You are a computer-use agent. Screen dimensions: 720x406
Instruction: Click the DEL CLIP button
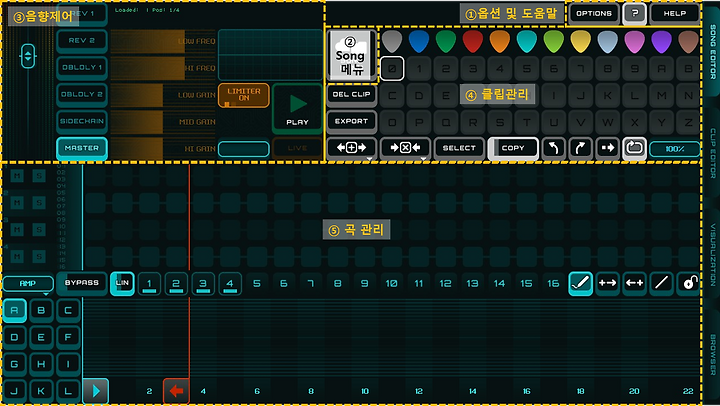tap(351, 94)
